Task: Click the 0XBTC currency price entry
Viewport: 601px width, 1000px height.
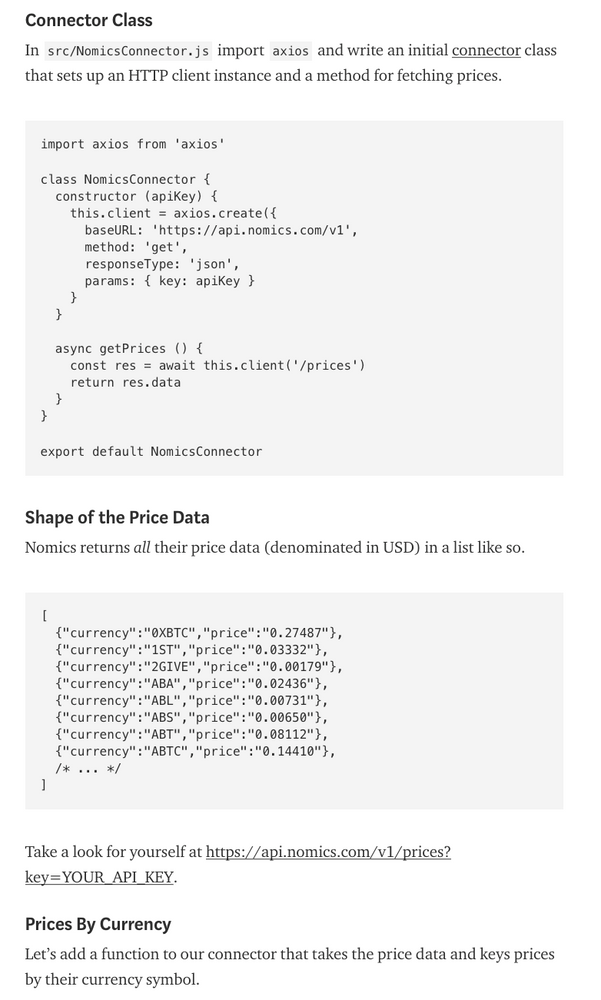Action: coord(199,633)
